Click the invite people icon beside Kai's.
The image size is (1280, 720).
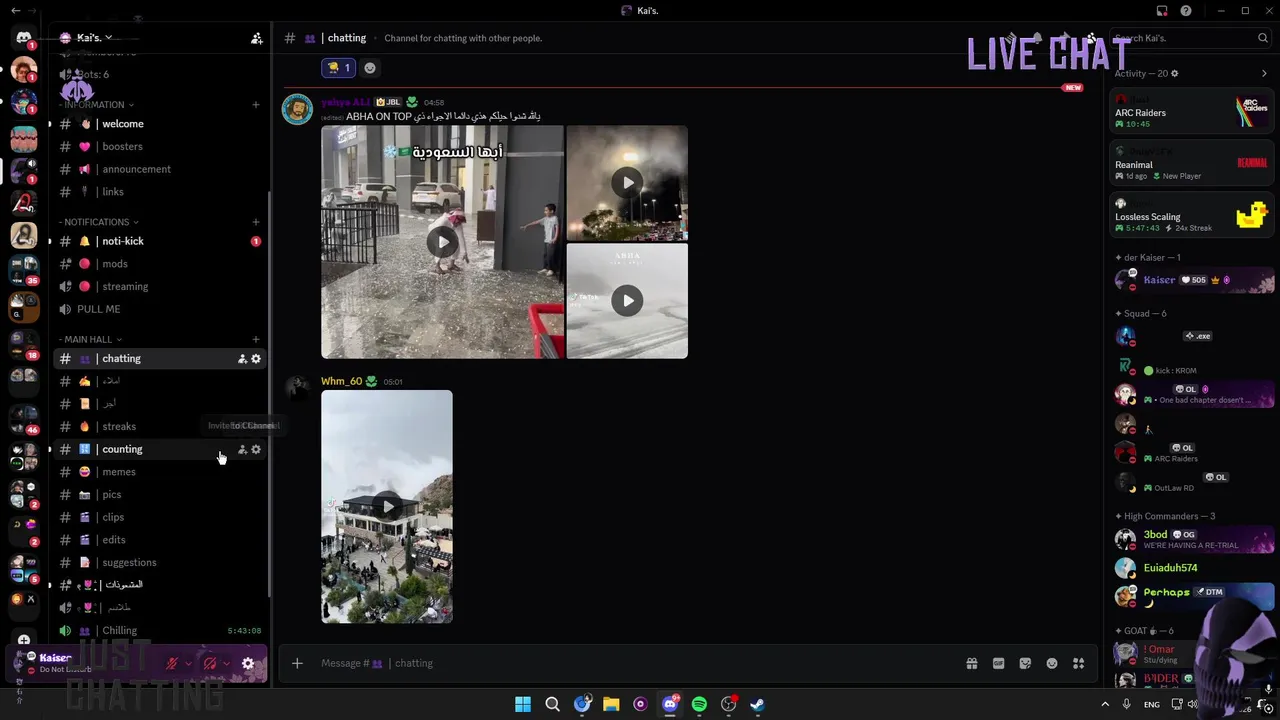pos(256,38)
